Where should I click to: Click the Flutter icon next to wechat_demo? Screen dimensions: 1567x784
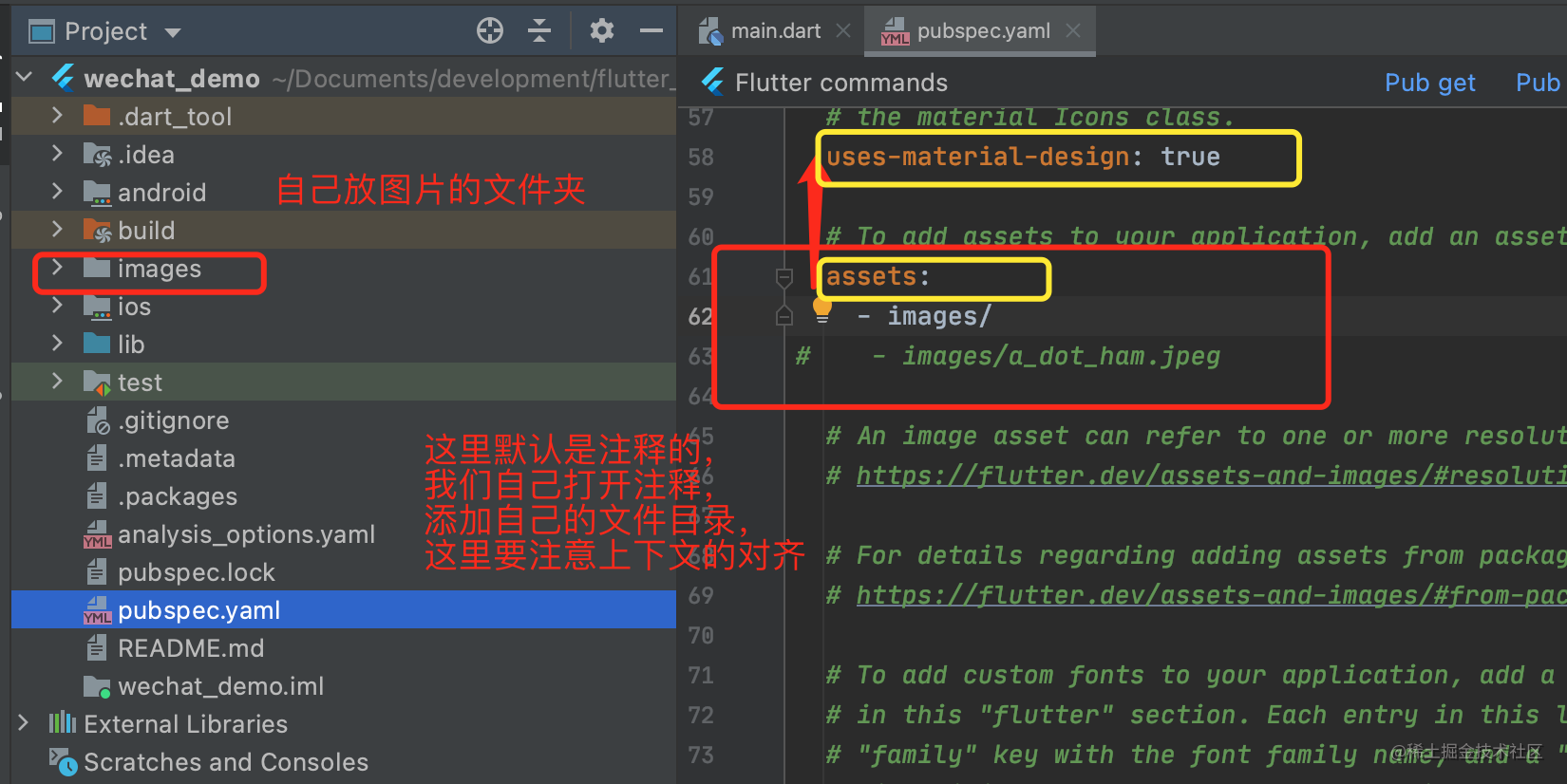64,78
